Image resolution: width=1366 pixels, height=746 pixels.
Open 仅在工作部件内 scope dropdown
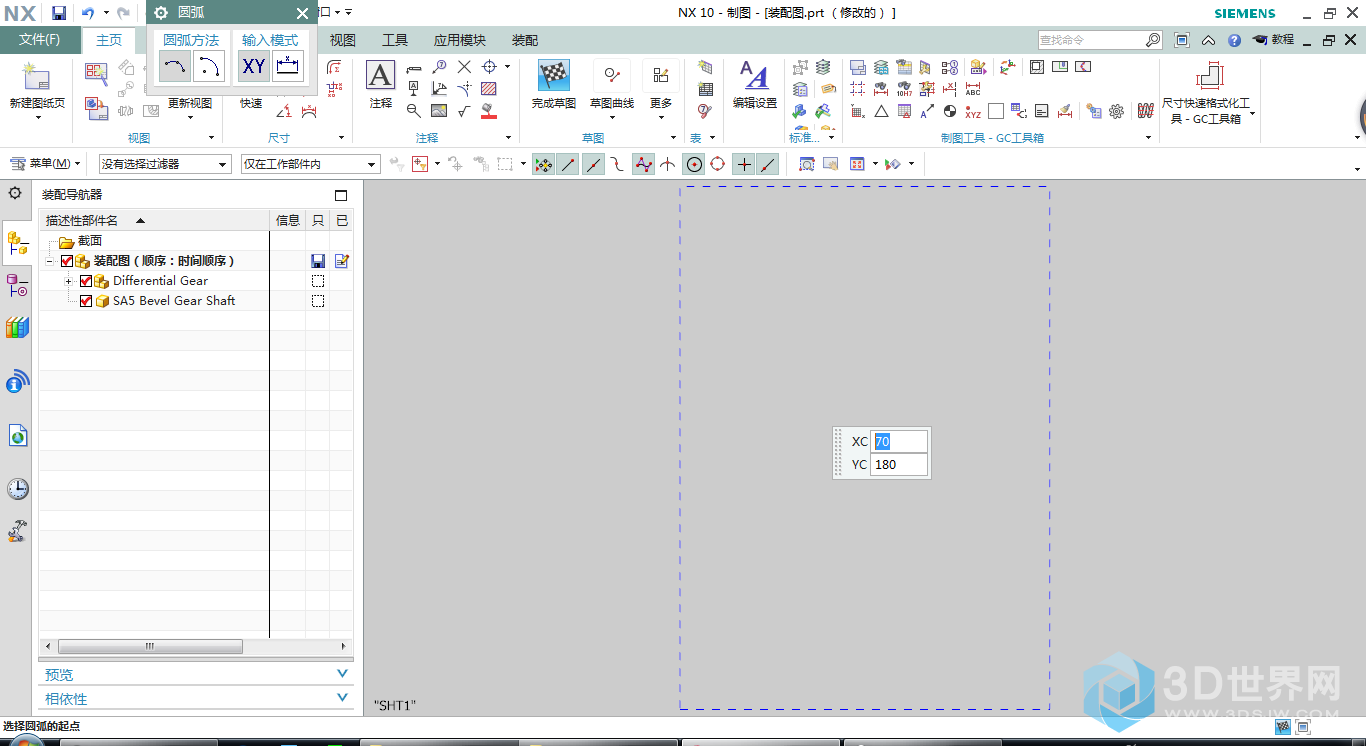[x=310, y=164]
